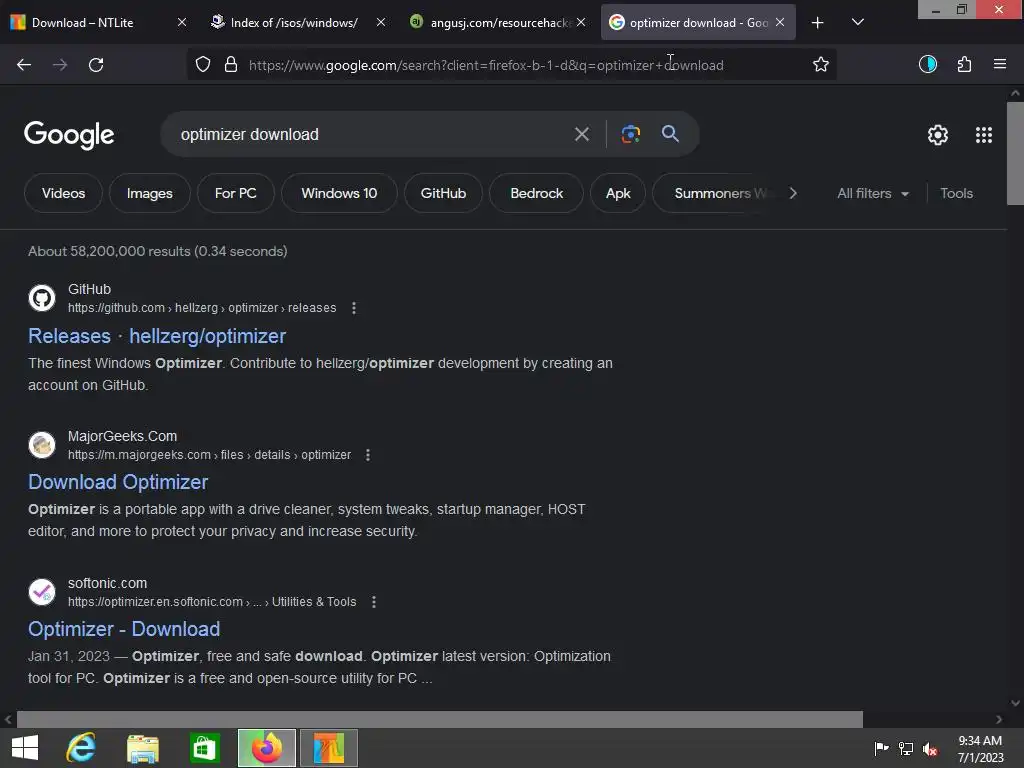The height and width of the screenshot is (768, 1024).
Task: Close the angusj.com tab
Action: tap(581, 22)
